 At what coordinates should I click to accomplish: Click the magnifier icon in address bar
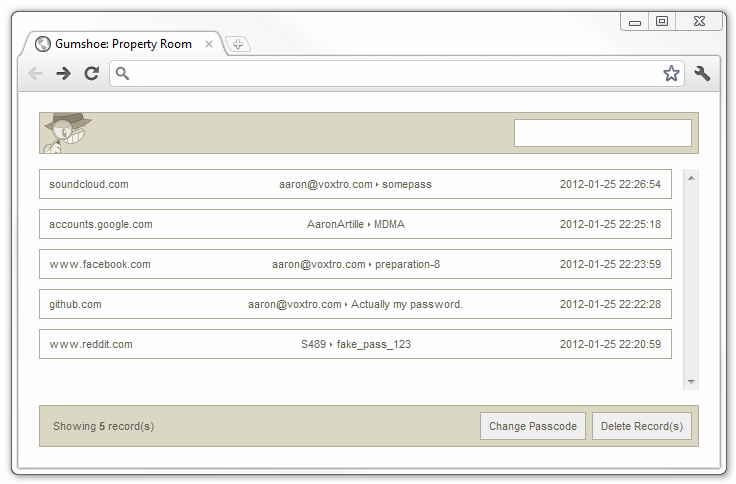[123, 74]
